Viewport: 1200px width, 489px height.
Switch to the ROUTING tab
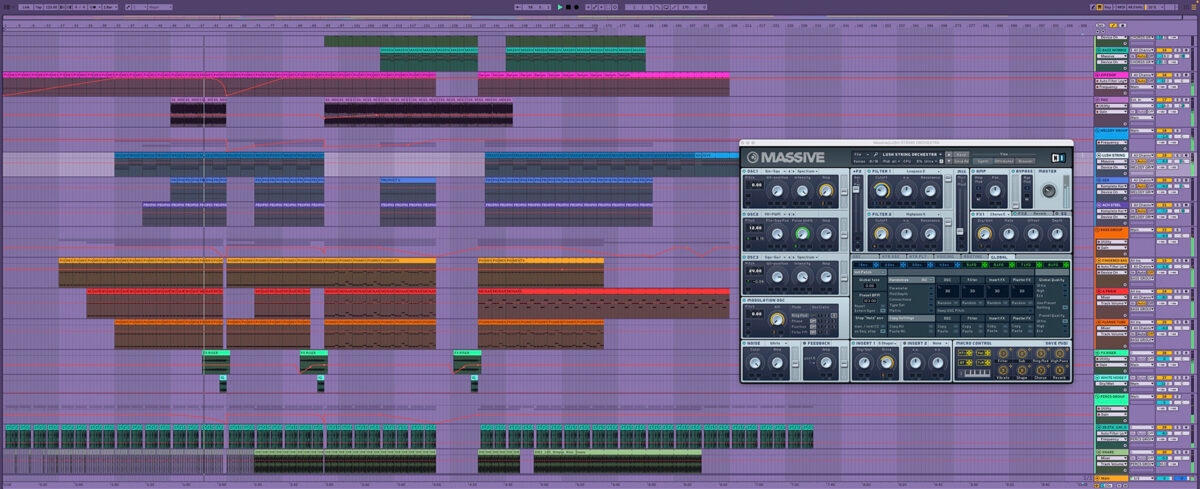(974, 256)
